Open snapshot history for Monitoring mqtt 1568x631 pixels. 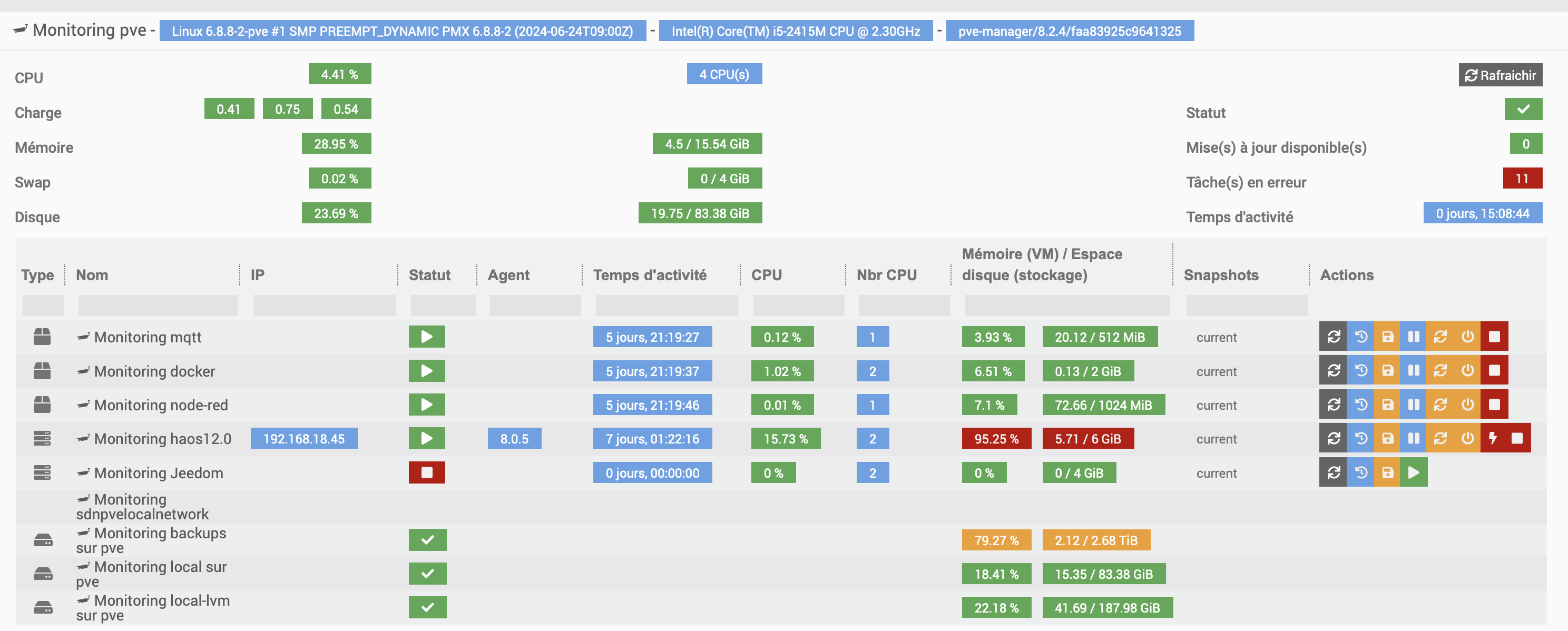click(x=1361, y=337)
